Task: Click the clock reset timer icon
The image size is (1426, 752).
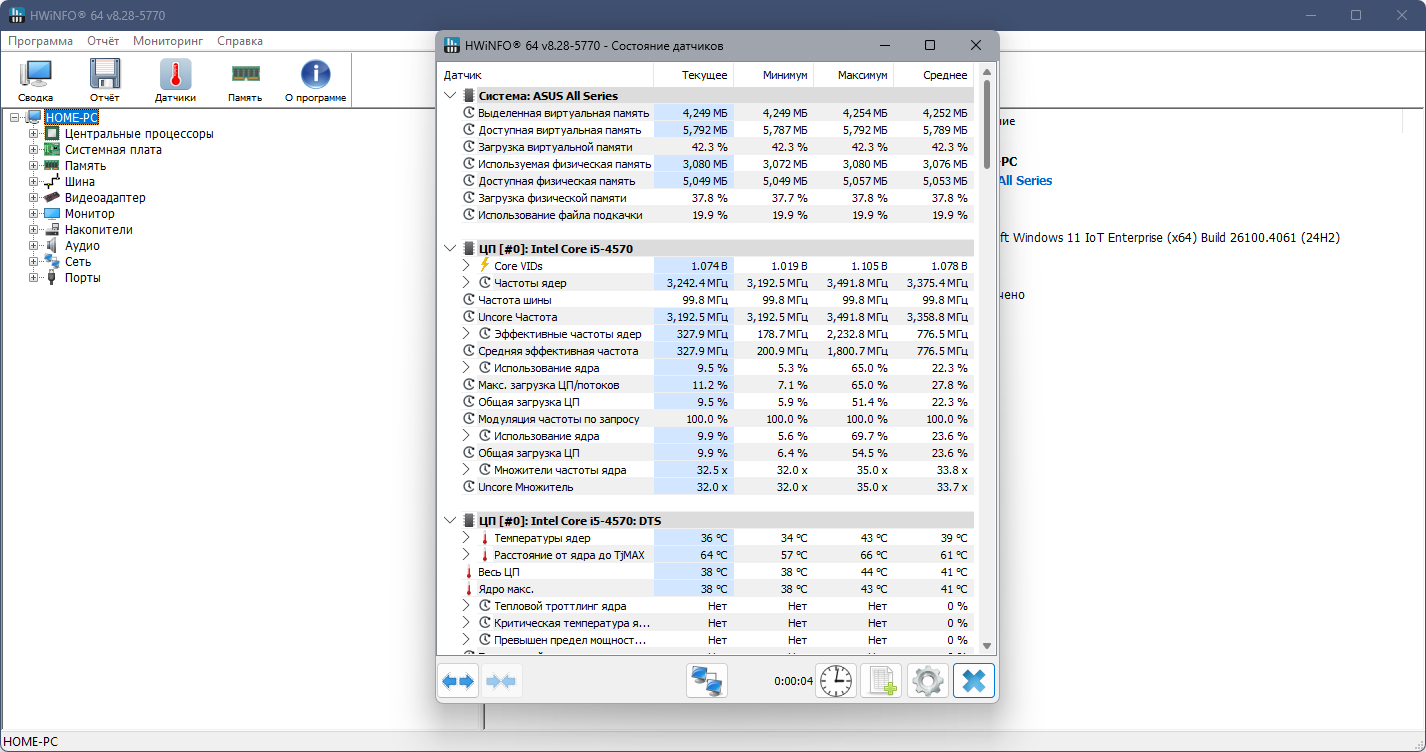Action: (836, 682)
